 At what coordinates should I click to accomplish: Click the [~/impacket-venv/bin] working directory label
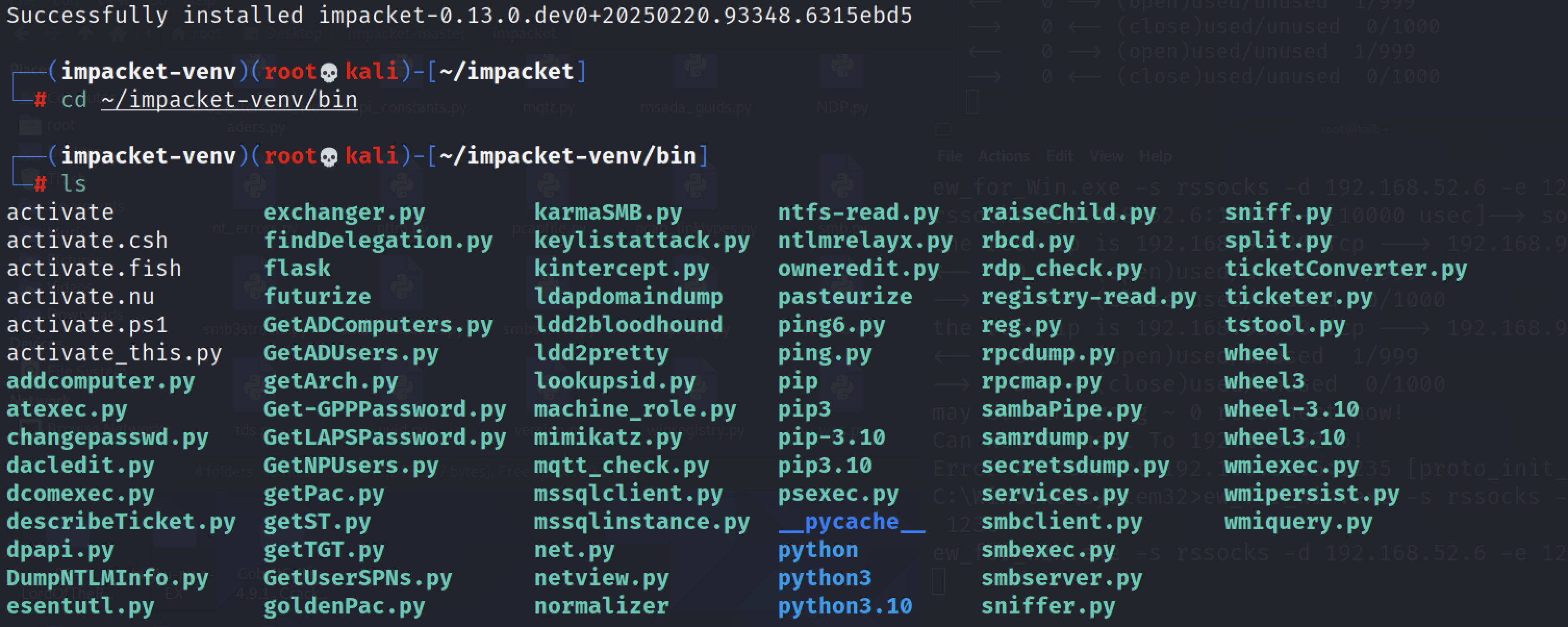567,156
